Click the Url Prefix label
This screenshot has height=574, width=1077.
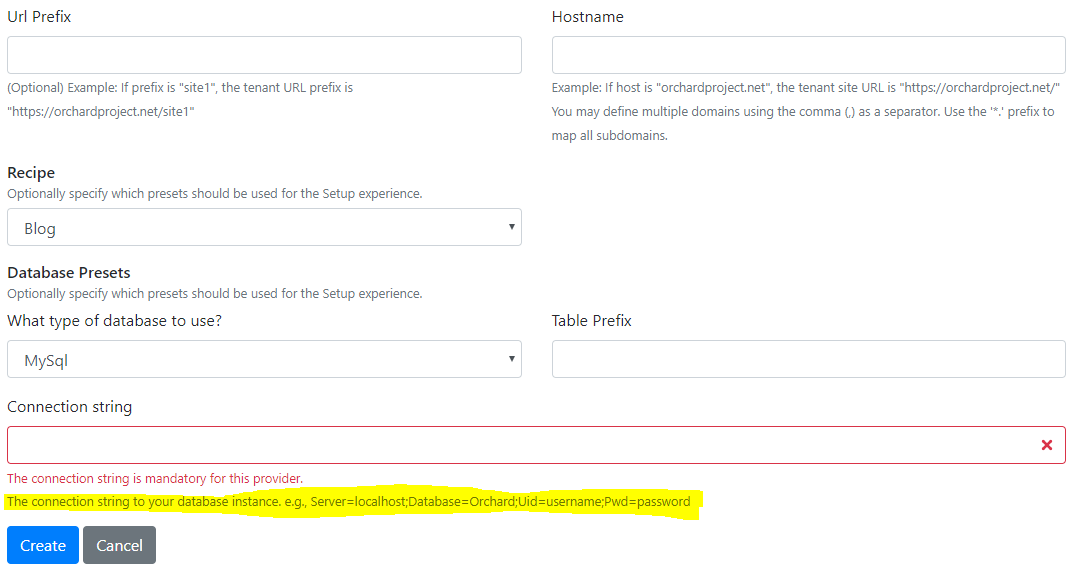[x=39, y=16]
